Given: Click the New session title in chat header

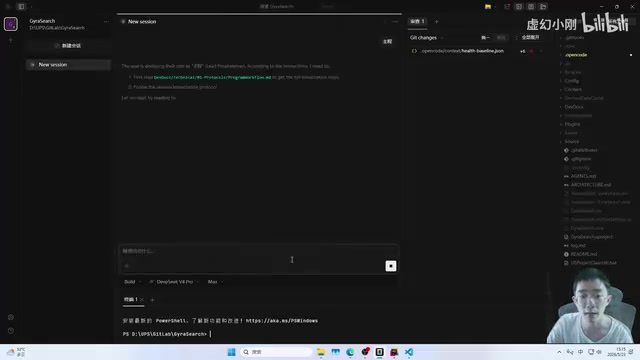Looking at the screenshot, I should click(x=142, y=22).
